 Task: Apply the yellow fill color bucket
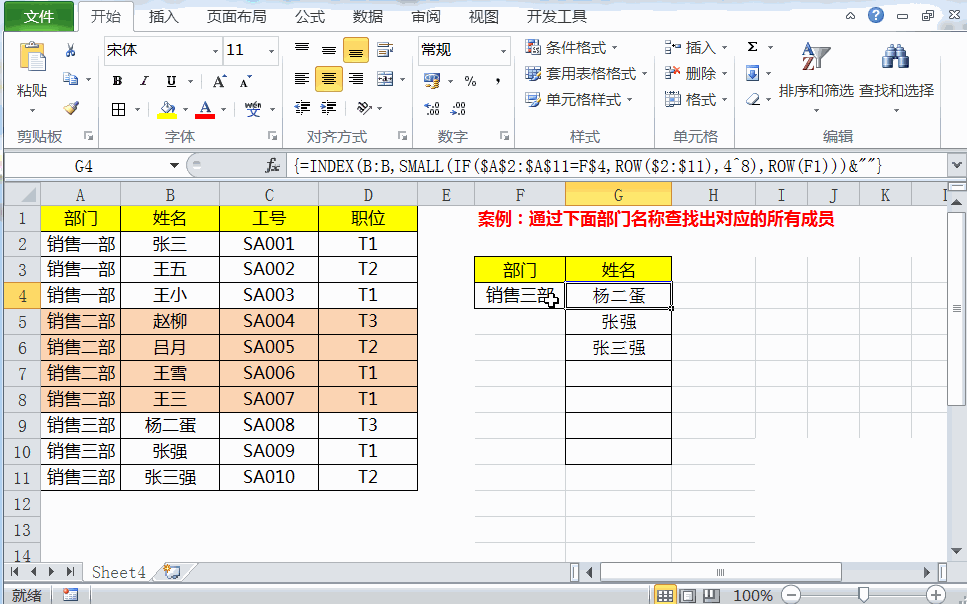(167, 109)
